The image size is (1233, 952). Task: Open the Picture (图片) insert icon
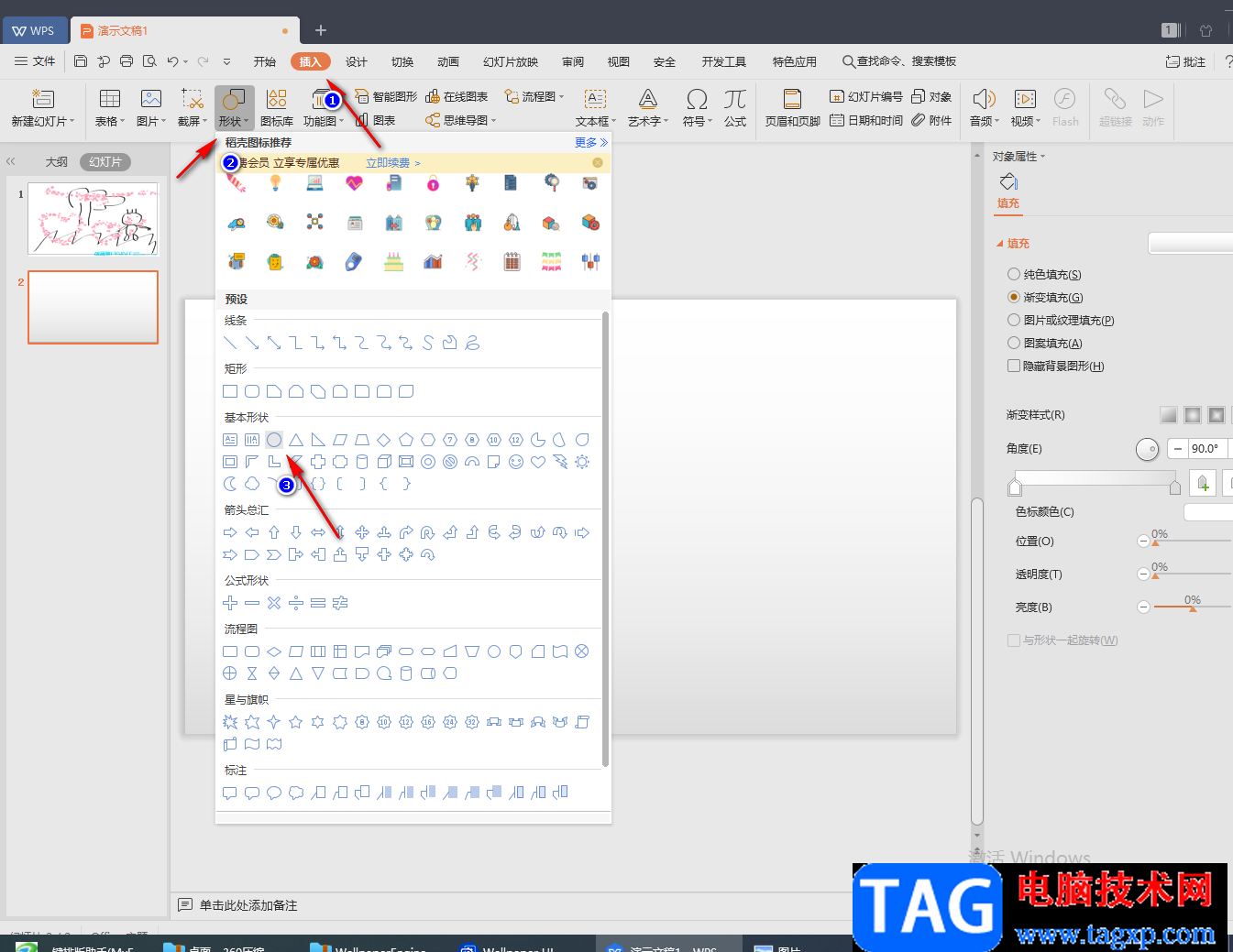click(x=151, y=99)
